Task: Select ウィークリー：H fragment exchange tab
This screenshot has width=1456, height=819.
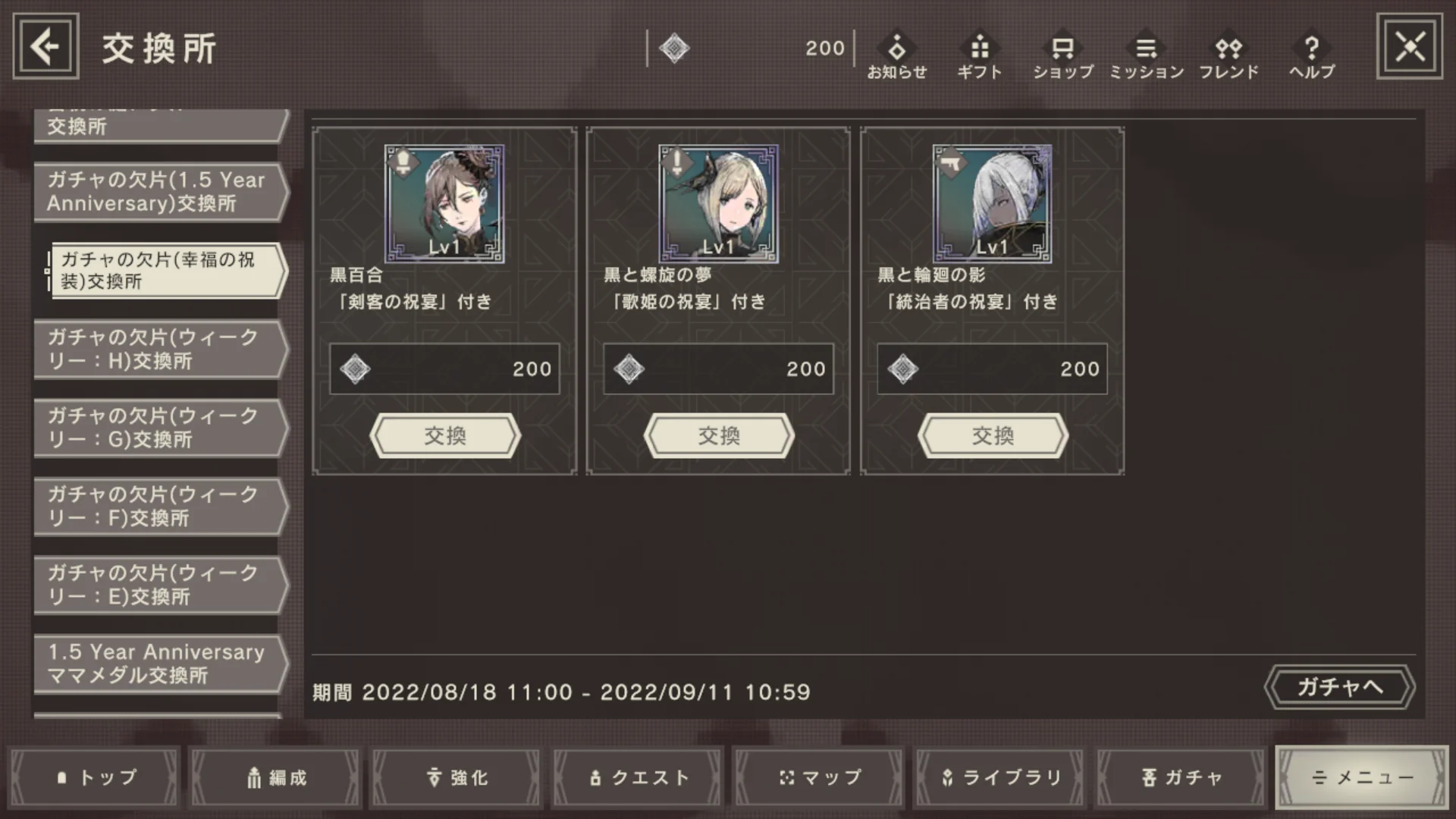Action: [x=161, y=350]
